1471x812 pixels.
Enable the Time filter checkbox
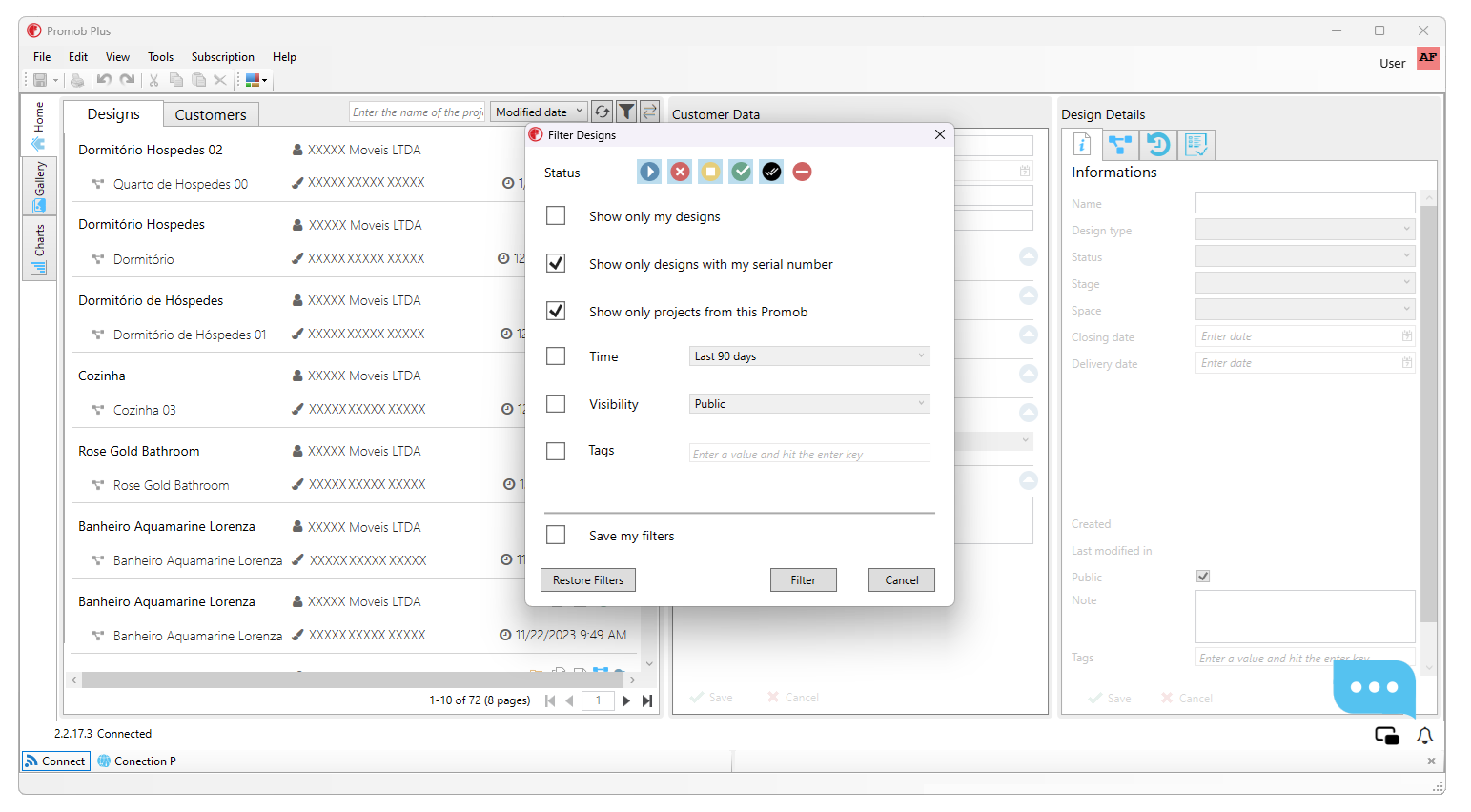tap(556, 355)
